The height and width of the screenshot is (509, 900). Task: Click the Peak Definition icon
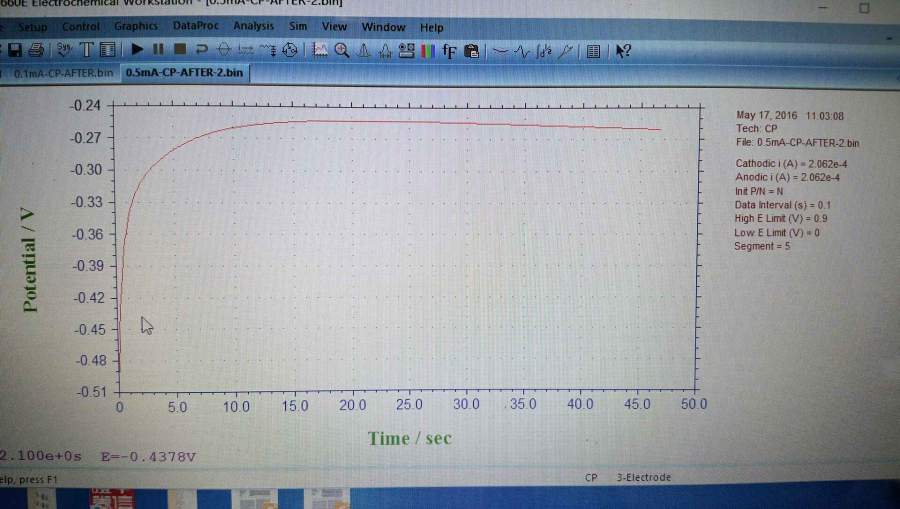[385, 51]
